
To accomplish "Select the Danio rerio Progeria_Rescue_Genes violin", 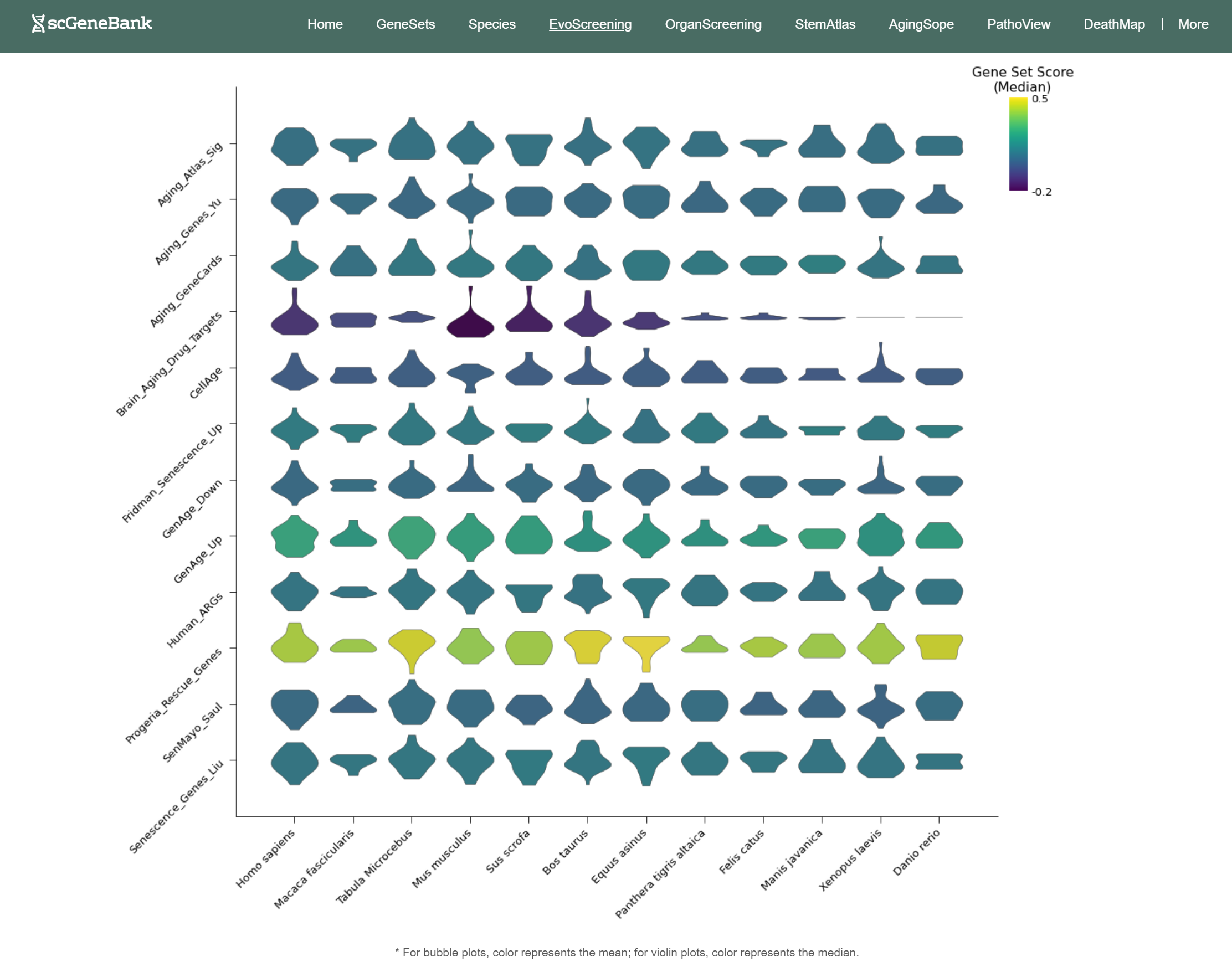I will click(938, 646).
